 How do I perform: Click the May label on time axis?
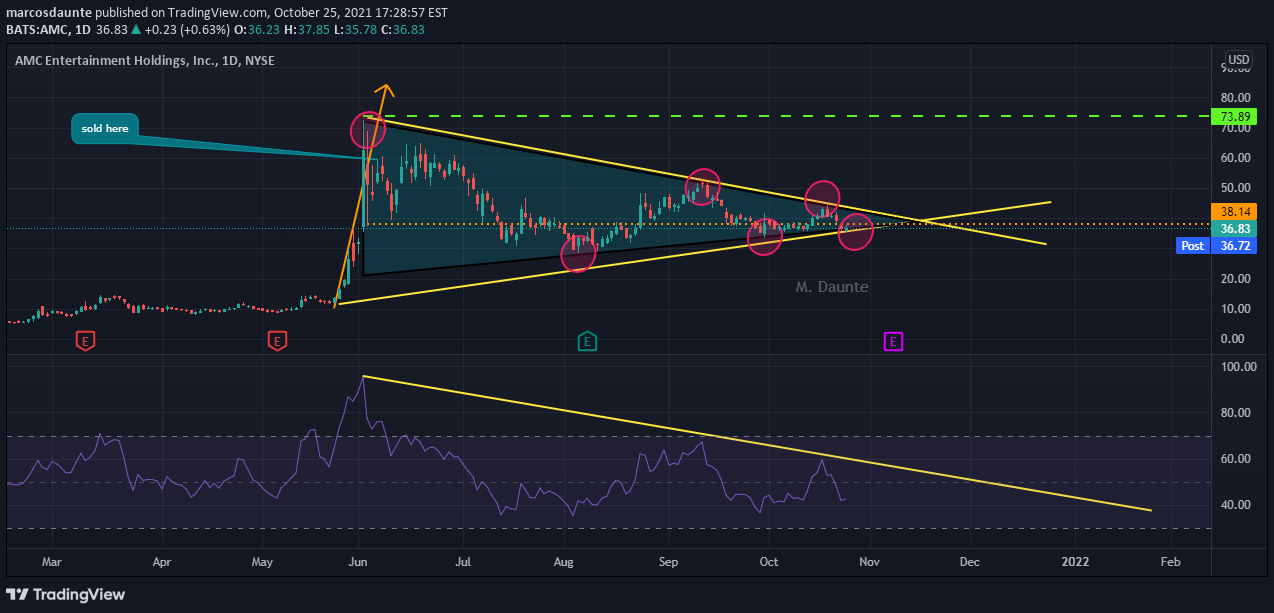pyautogui.click(x=262, y=562)
